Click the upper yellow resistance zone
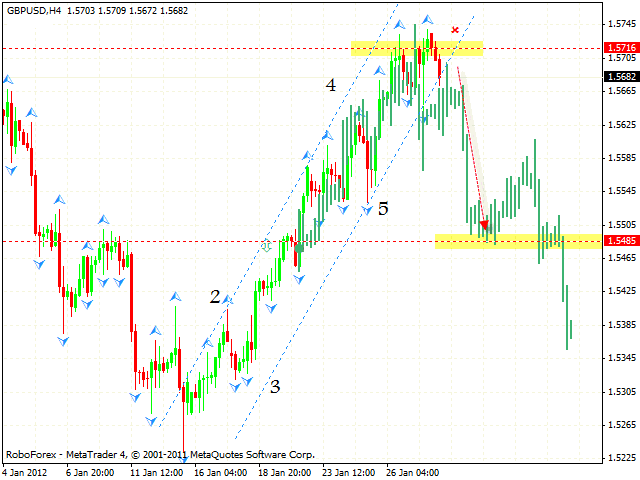The height and width of the screenshot is (480, 640). point(416,47)
